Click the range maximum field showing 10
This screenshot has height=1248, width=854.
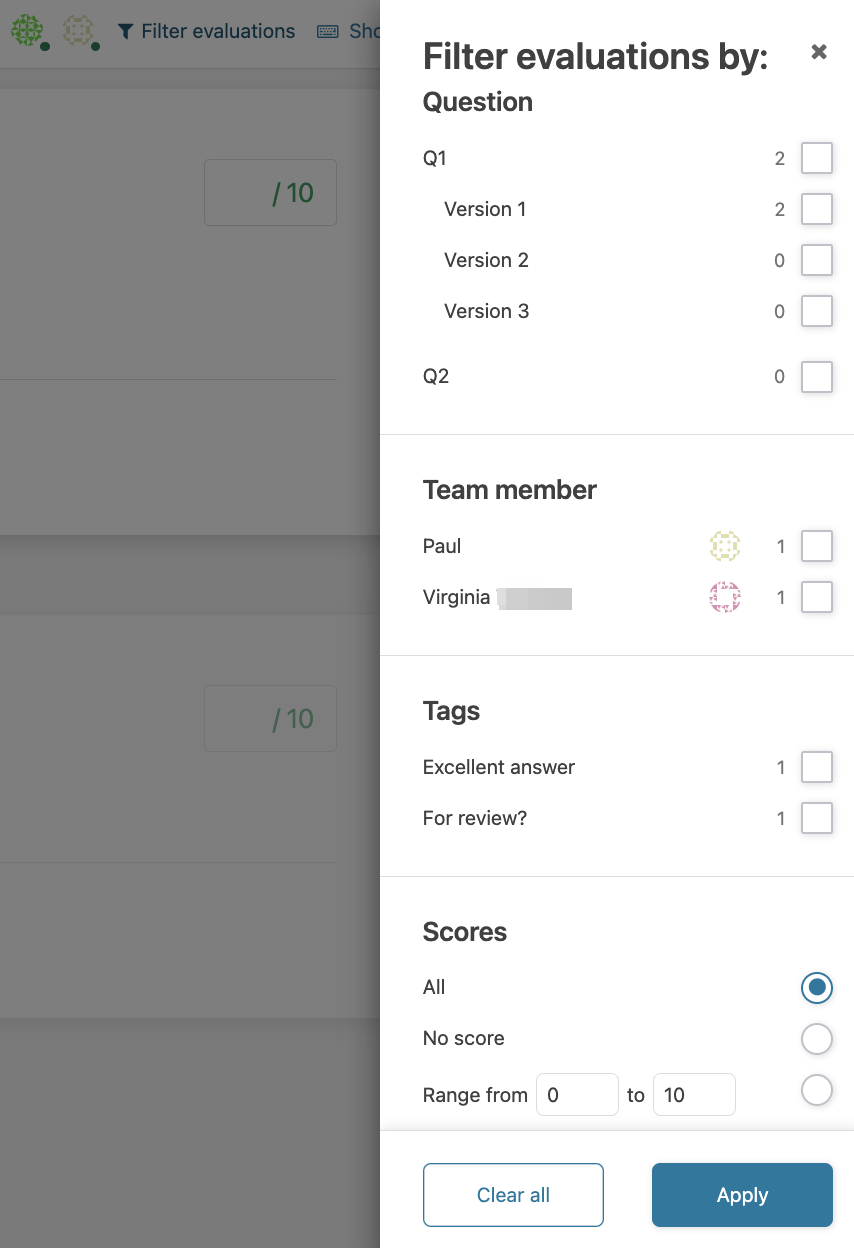(x=694, y=1095)
